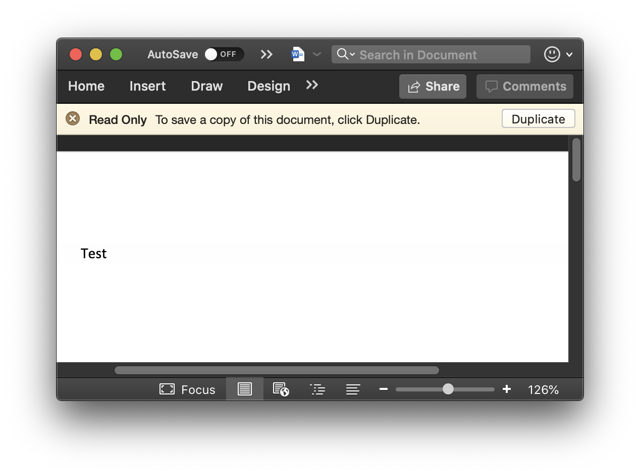Switch to Outline view

coord(317,389)
